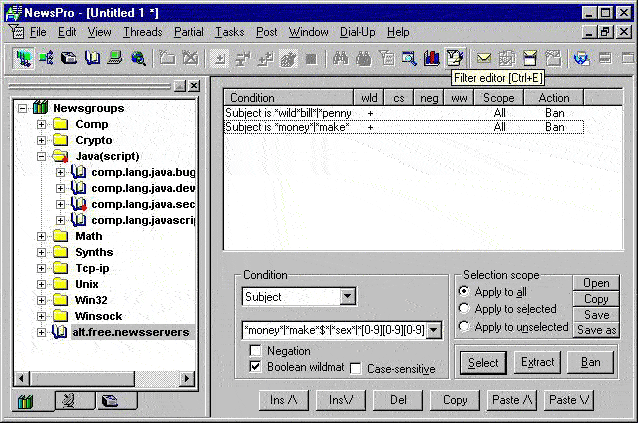Switch to the black box bottom tab
The image size is (638, 423).
(110, 401)
